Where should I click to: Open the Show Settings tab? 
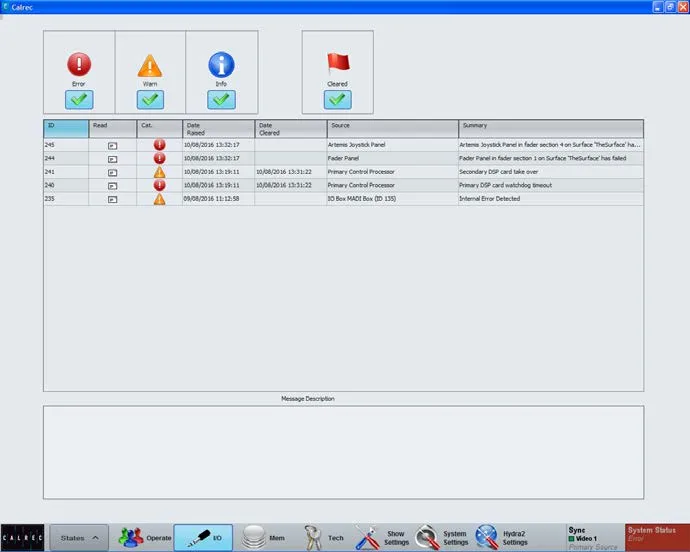point(382,538)
